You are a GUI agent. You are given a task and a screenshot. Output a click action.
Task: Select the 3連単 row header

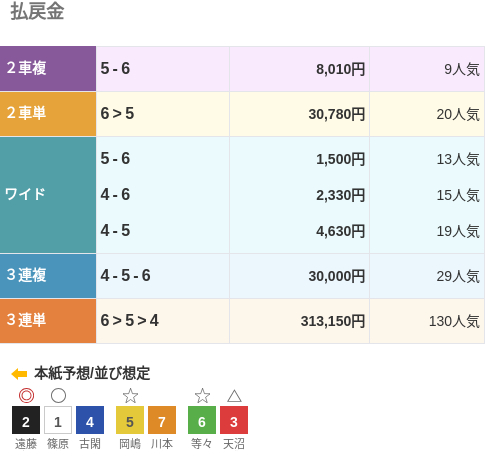click(x=48, y=321)
